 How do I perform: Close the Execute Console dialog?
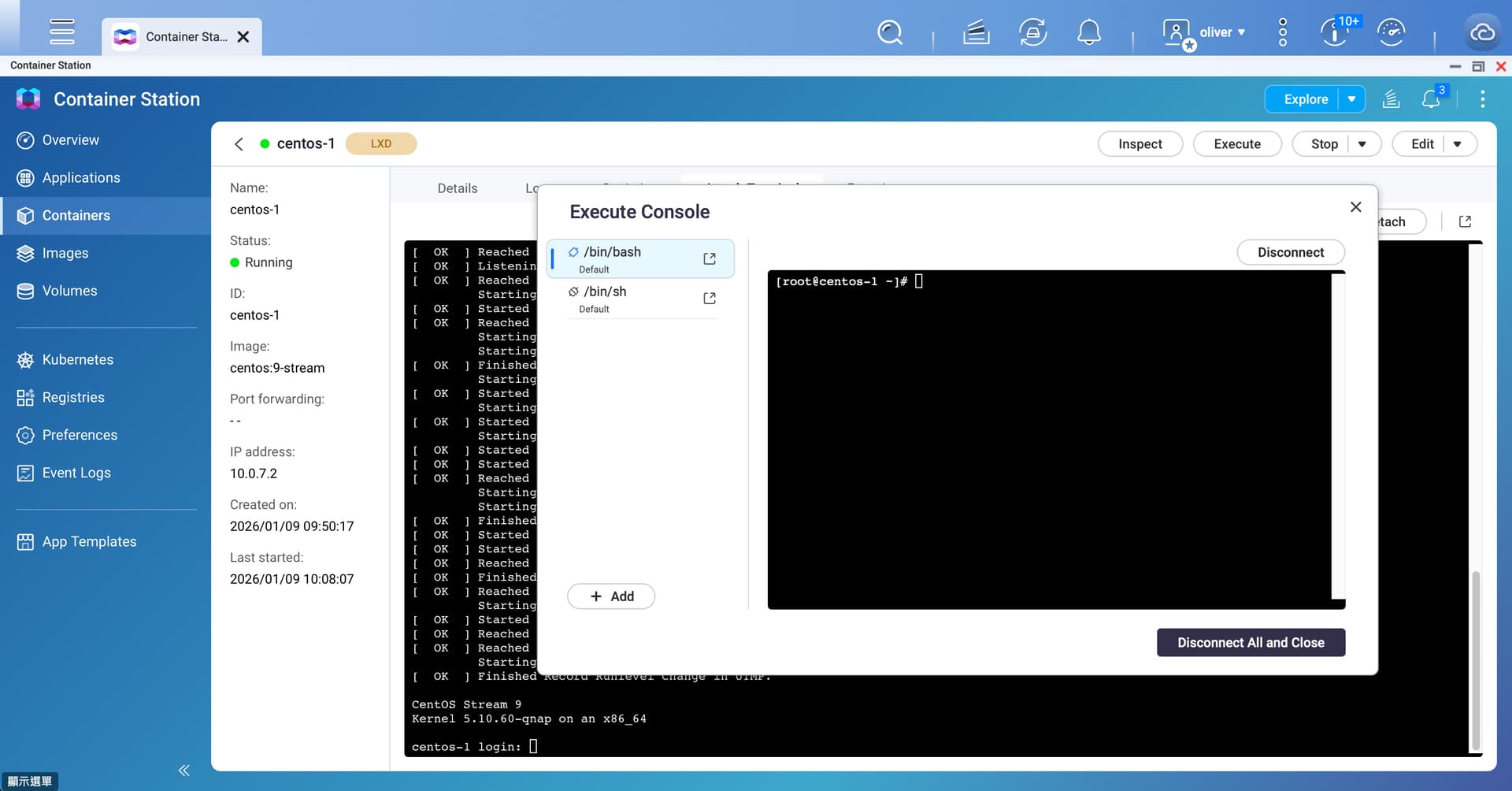pos(1355,207)
